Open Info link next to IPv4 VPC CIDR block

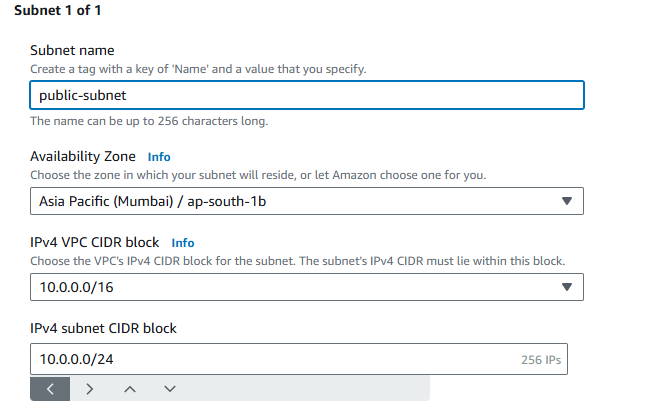pos(183,243)
